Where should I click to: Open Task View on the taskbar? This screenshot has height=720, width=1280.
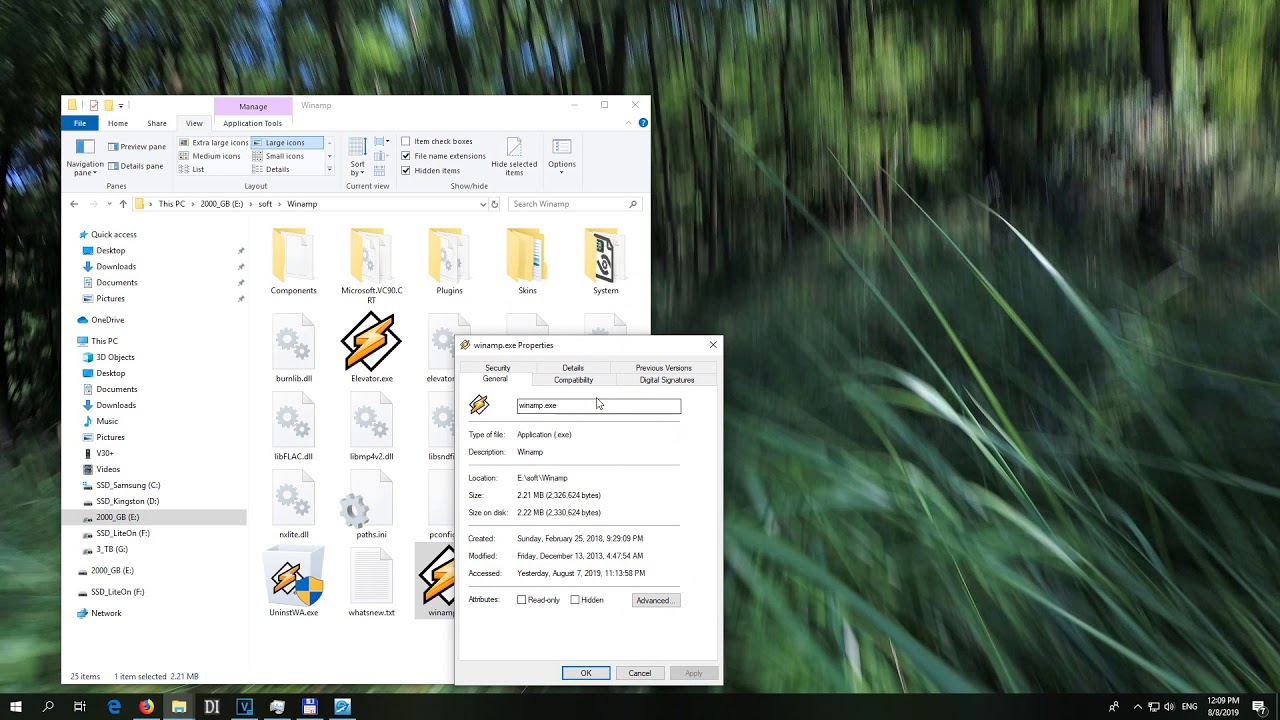click(80, 706)
